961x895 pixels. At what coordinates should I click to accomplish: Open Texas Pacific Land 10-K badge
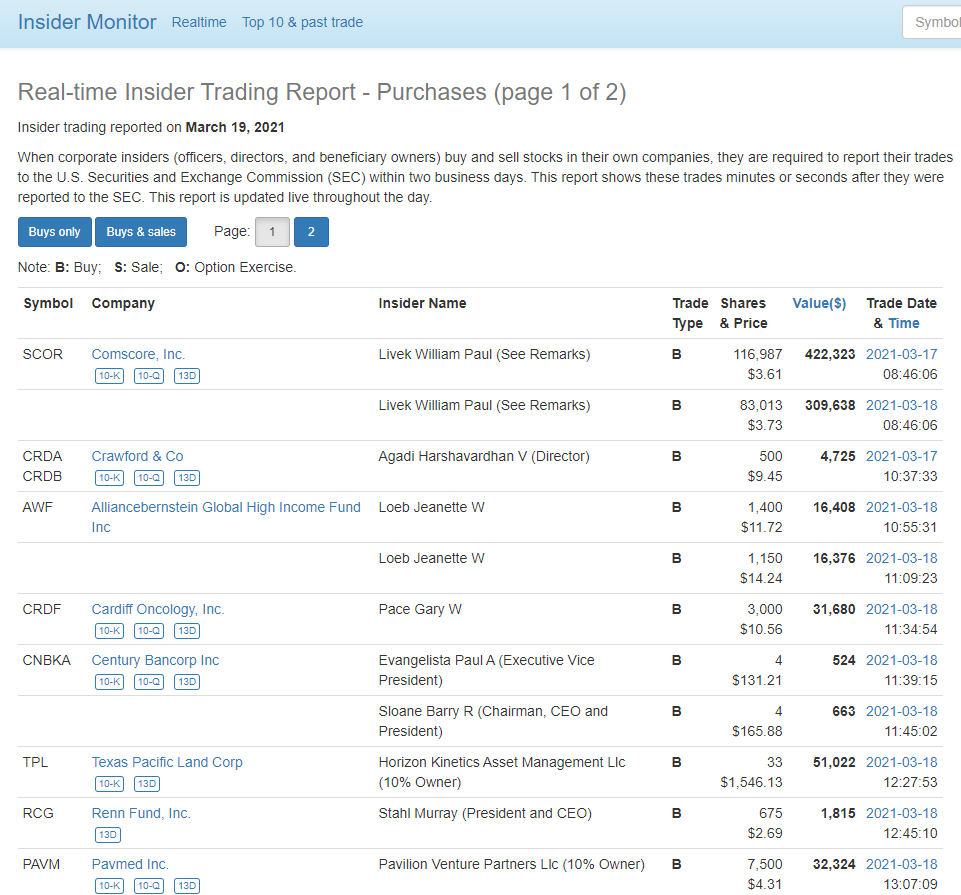pos(110,783)
